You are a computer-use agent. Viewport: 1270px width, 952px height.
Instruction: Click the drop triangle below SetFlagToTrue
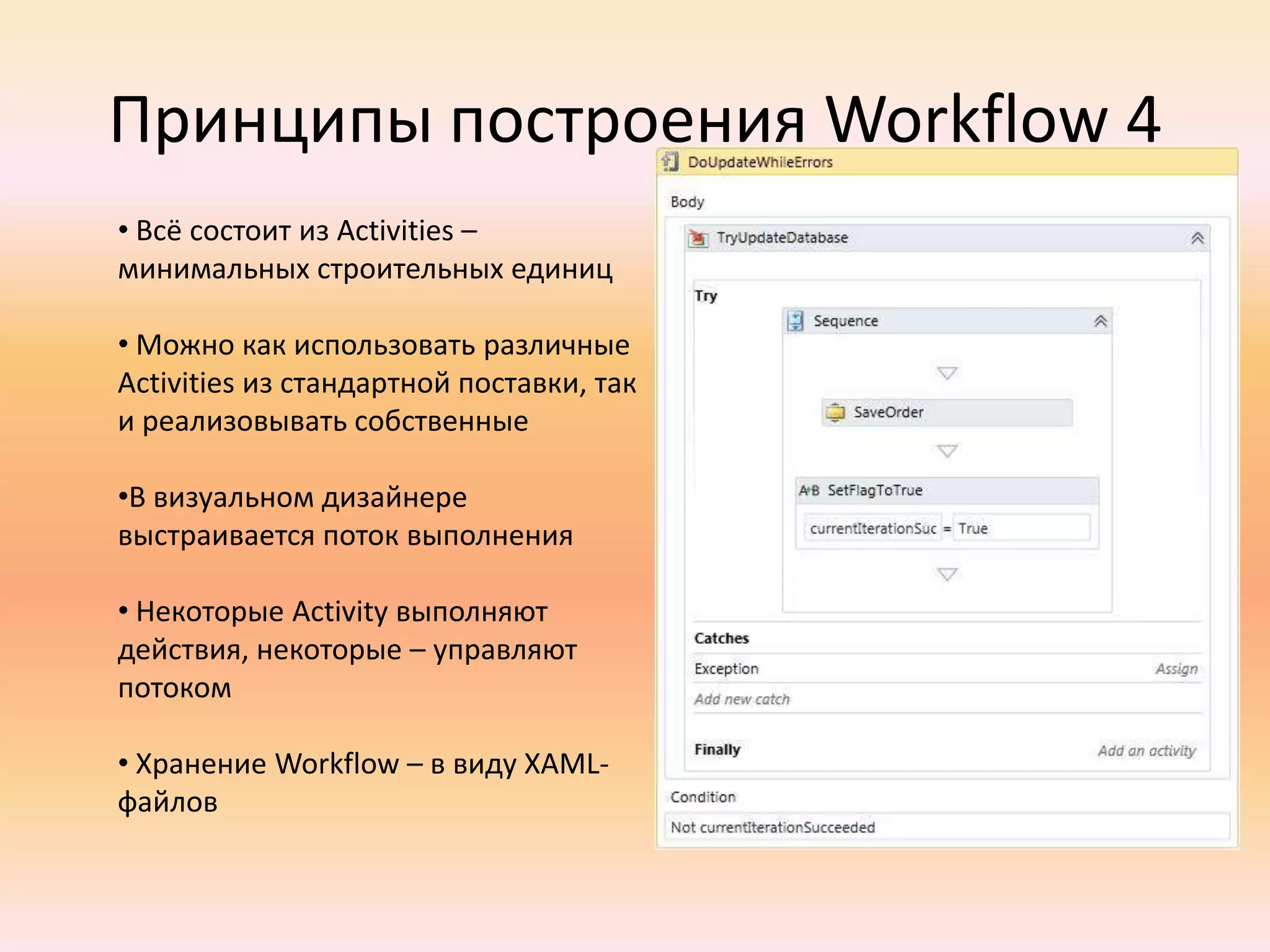947,574
